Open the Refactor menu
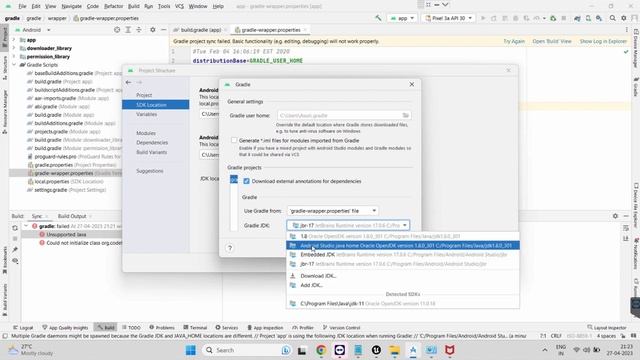The width and height of the screenshot is (640, 360). tap(113, 6)
